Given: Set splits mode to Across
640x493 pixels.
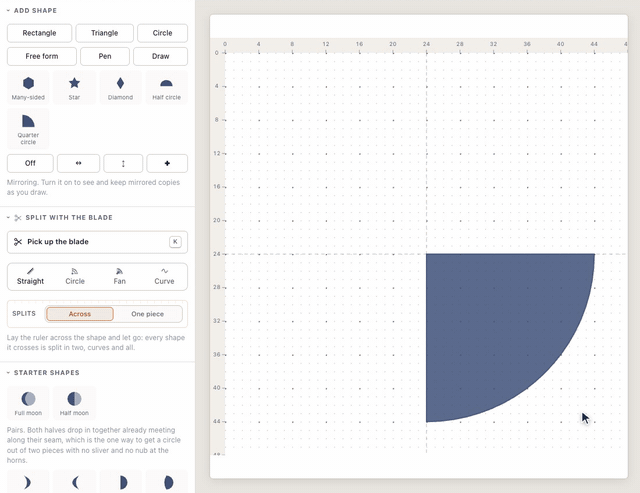Looking at the screenshot, I should click(80, 314).
